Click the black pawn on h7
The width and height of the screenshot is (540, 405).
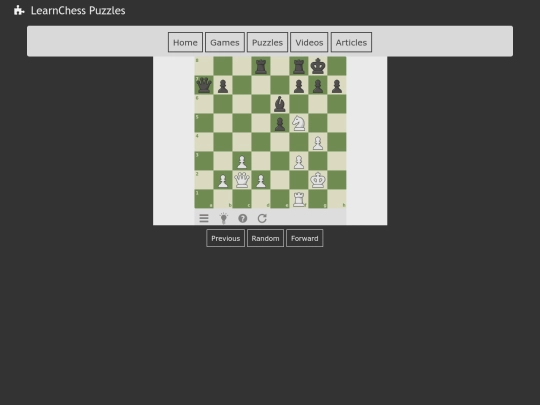click(336, 85)
